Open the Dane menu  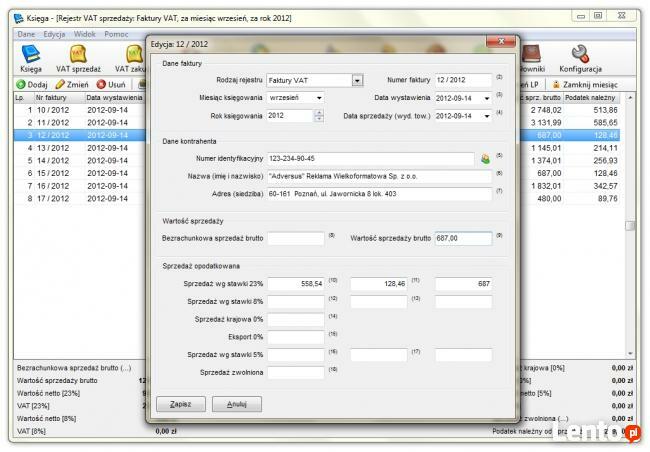[x=26, y=34]
